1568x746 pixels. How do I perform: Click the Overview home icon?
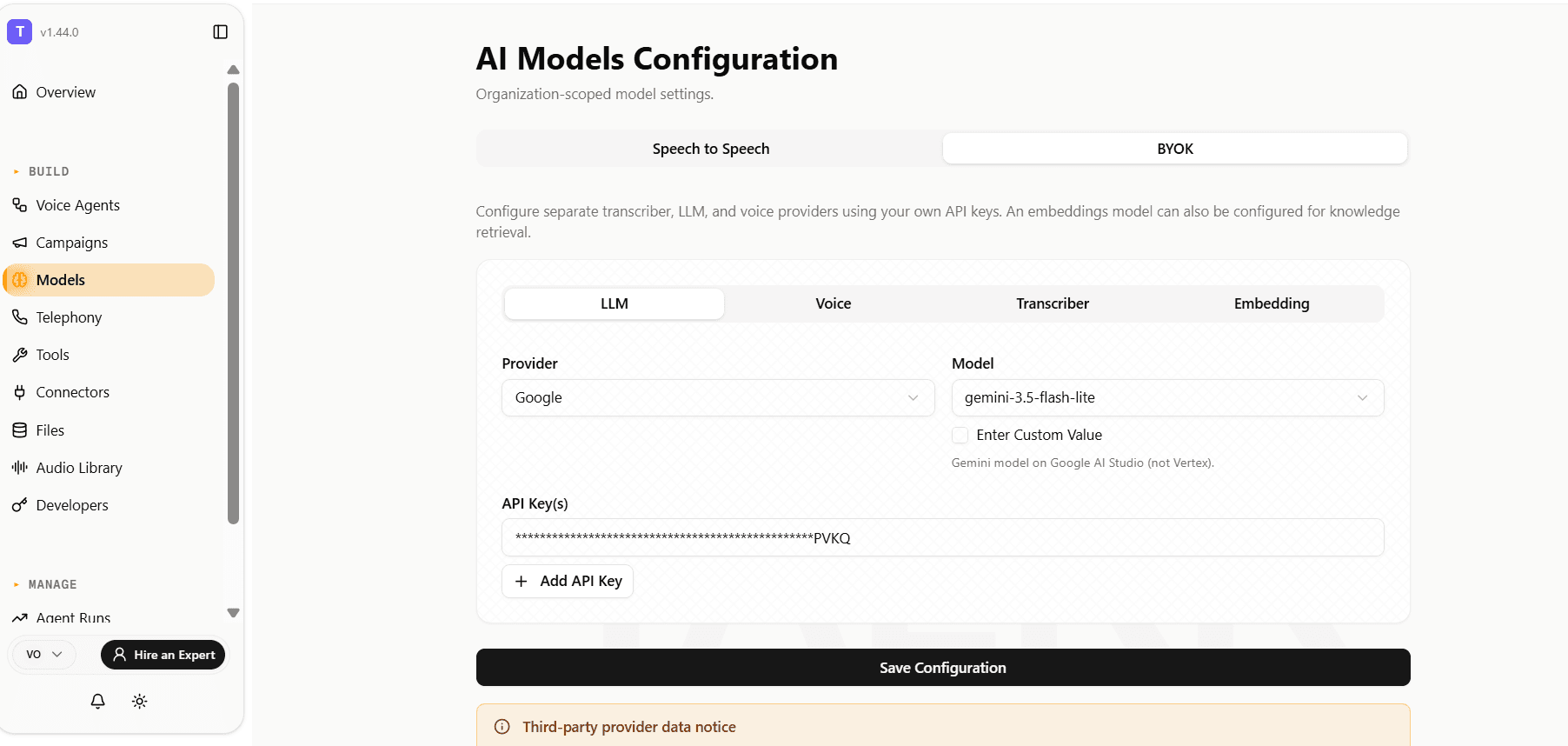[20, 92]
